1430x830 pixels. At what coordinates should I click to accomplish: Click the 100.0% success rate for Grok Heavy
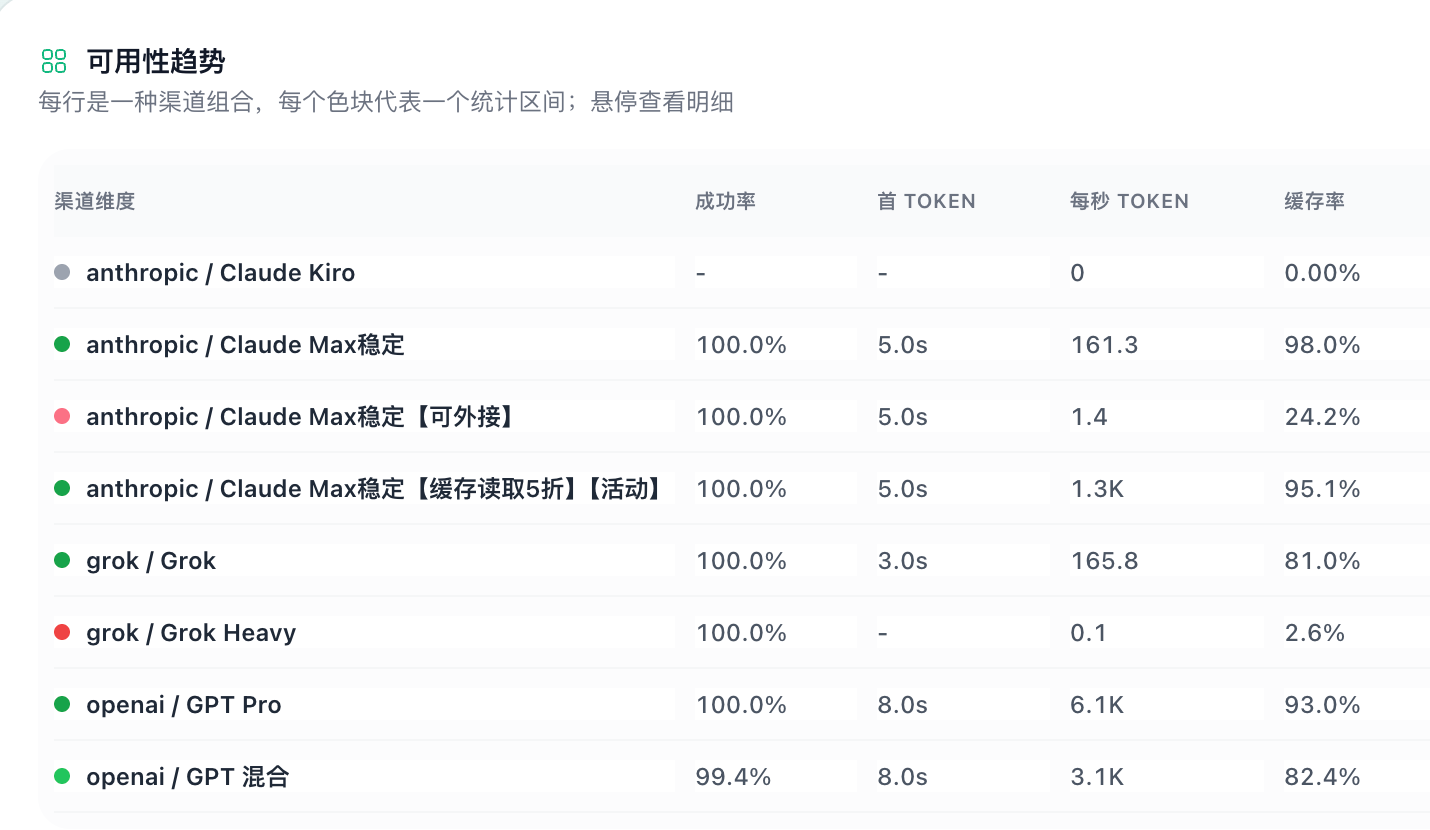click(x=742, y=633)
